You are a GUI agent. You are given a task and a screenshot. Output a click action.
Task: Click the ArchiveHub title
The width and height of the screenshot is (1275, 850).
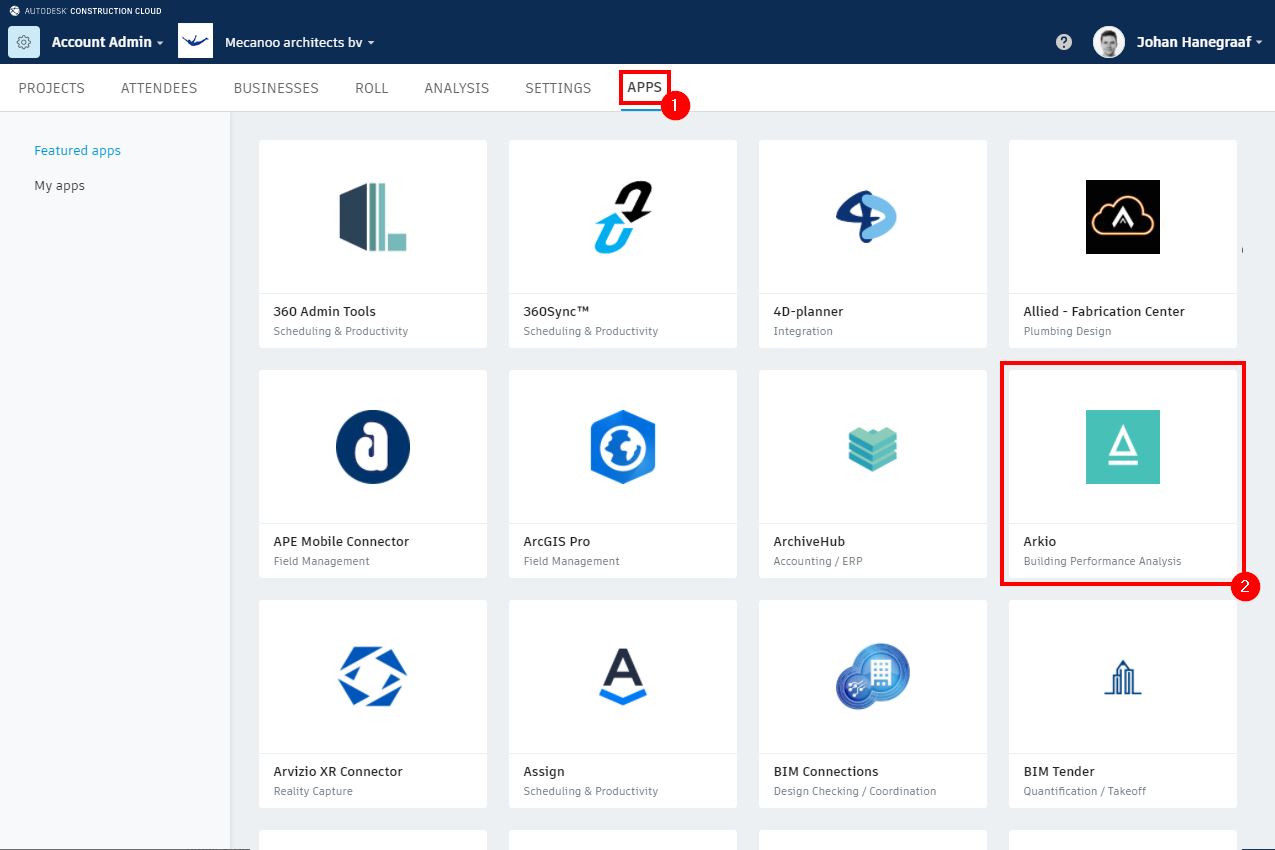[x=809, y=541]
